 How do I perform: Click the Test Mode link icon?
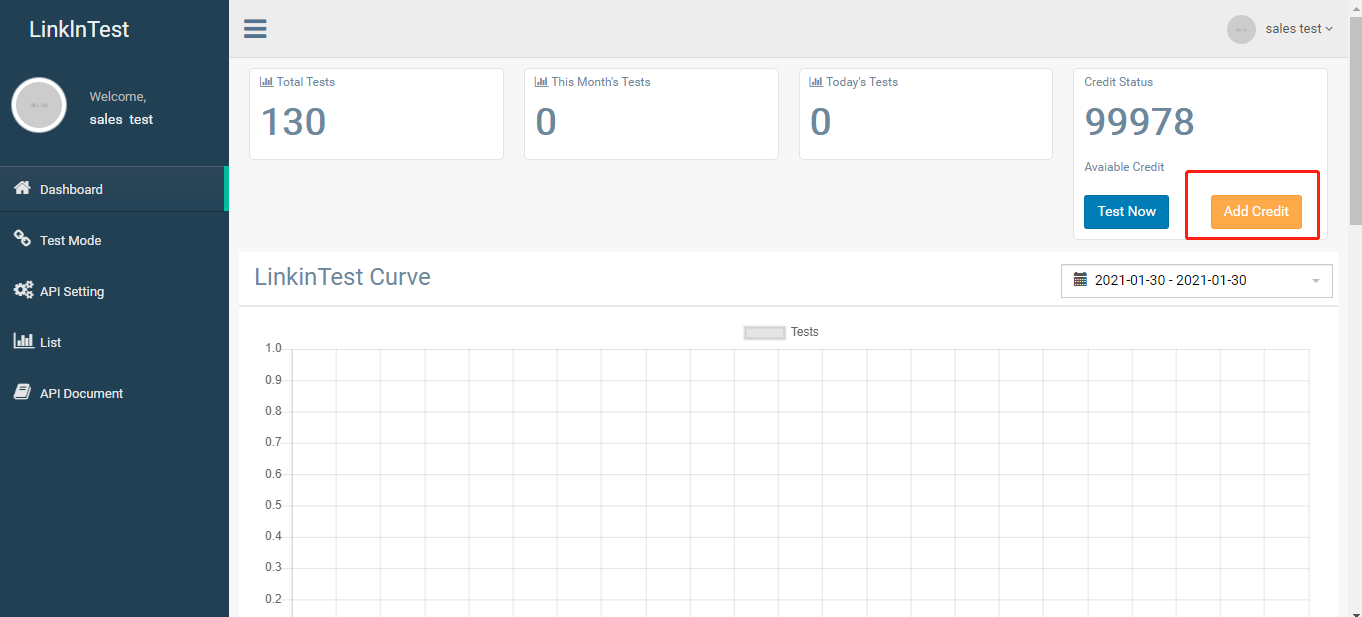22,239
